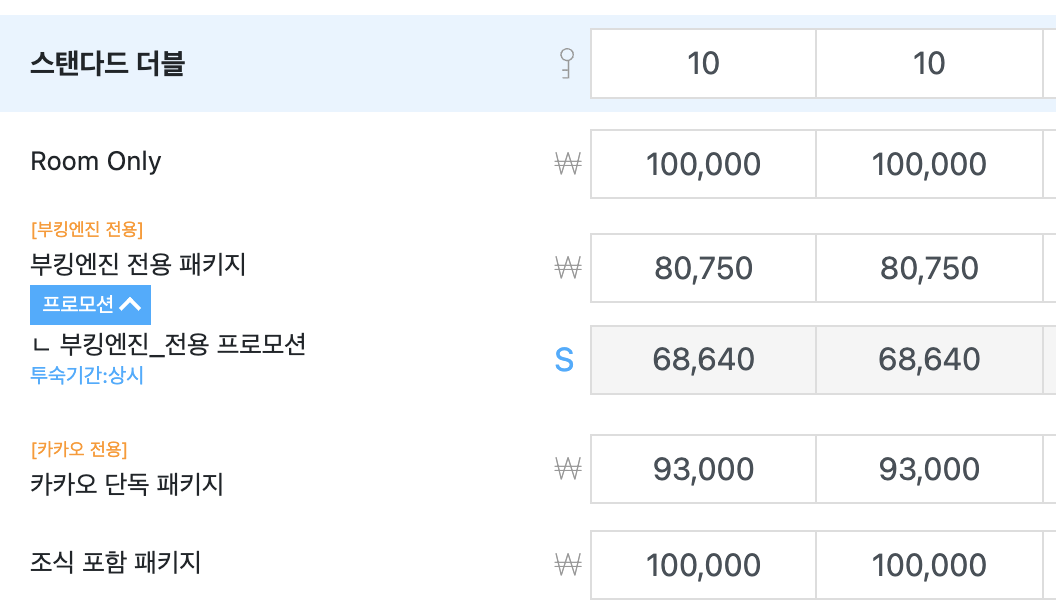The image size is (1056, 606).
Task: Open the Room Only rate plan
Action: click(x=96, y=161)
